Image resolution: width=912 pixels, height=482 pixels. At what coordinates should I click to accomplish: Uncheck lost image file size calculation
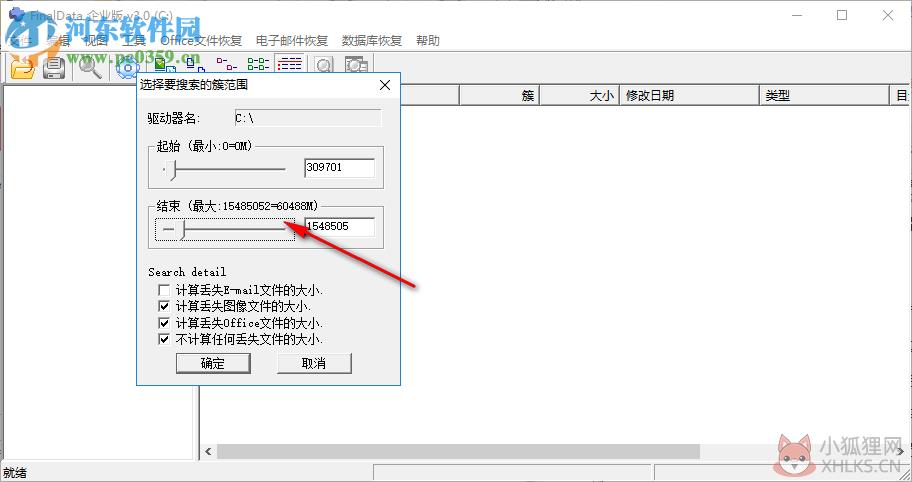[164, 306]
